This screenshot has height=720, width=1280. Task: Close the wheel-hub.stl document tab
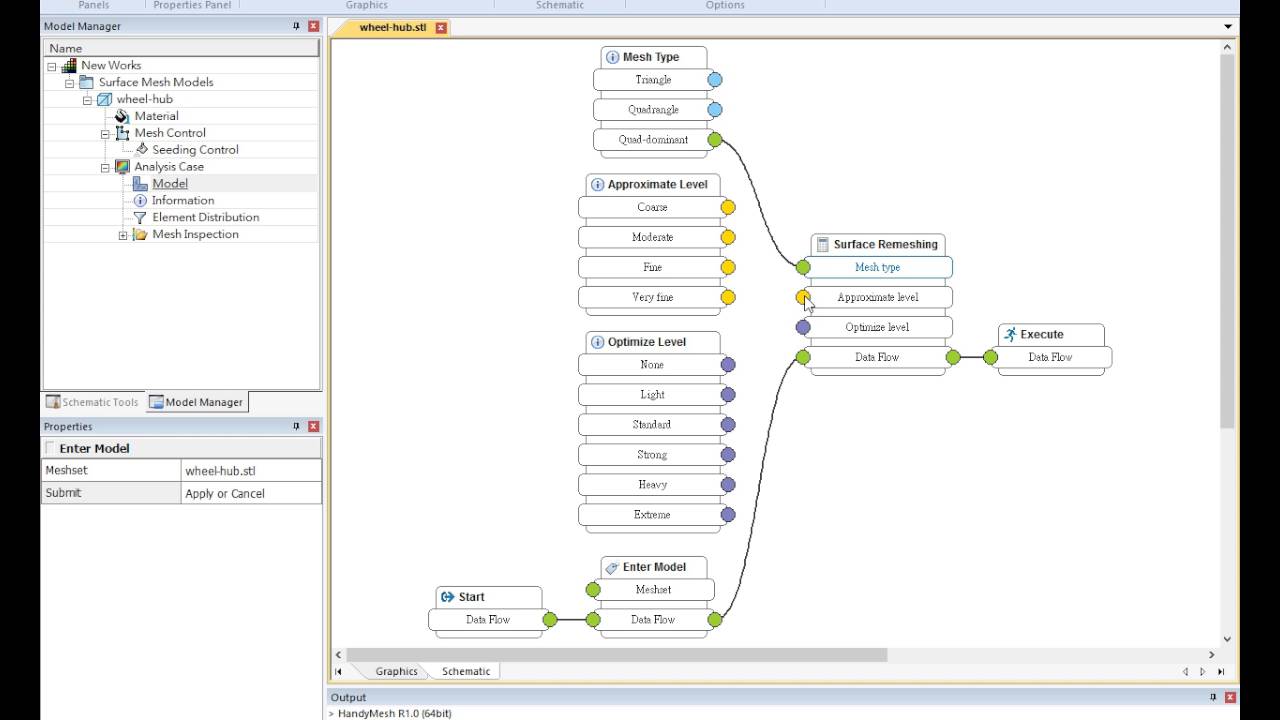click(x=440, y=27)
